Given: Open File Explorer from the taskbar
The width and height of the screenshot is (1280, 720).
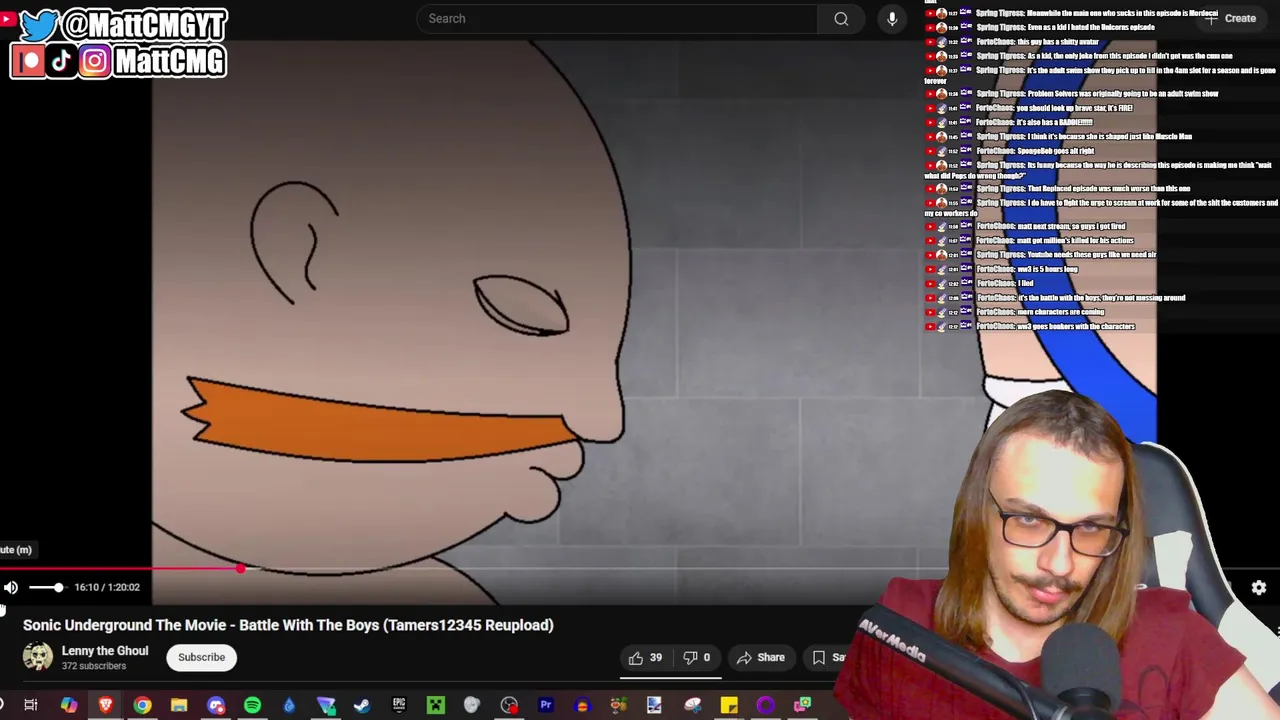Looking at the screenshot, I should (x=179, y=705).
